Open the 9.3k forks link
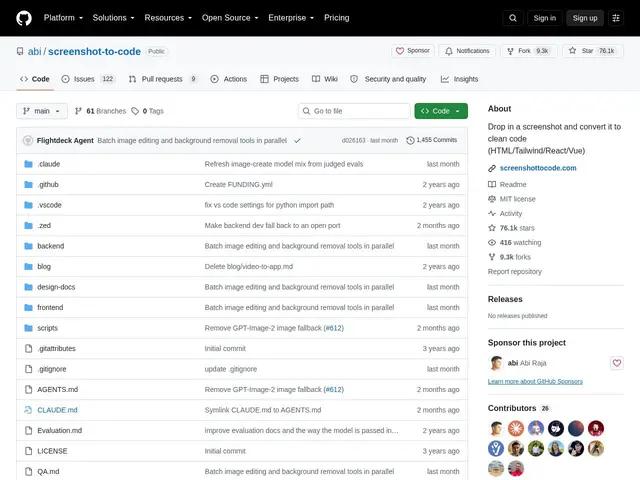This screenshot has height=480, width=640. pos(509,257)
